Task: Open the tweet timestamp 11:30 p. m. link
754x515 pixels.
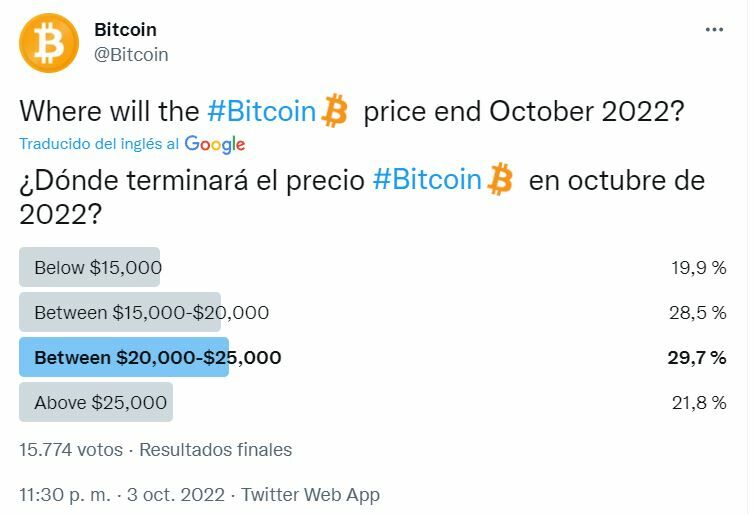Action: pyautogui.click(x=65, y=495)
